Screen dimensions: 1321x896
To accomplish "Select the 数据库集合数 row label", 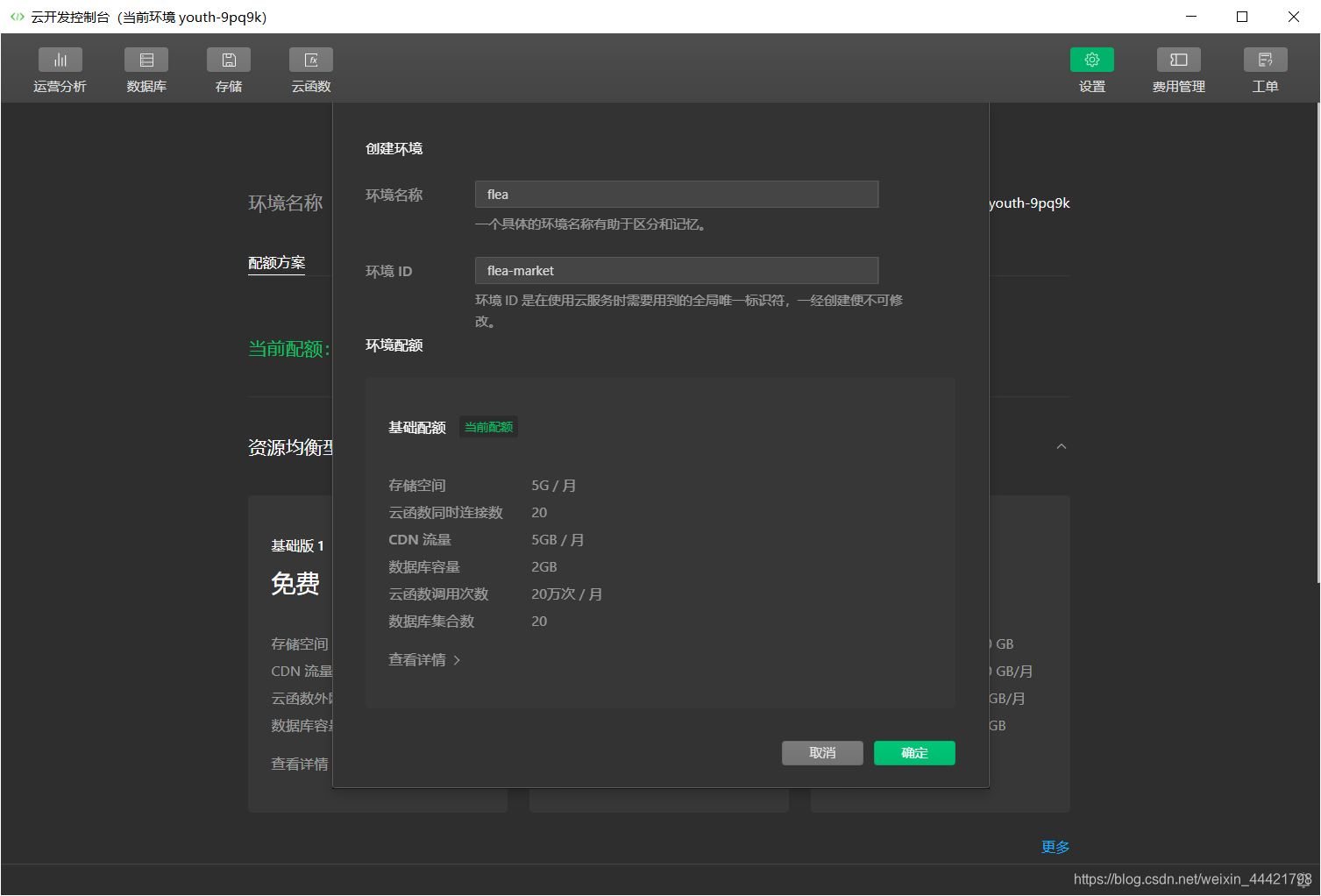I will 431,622.
